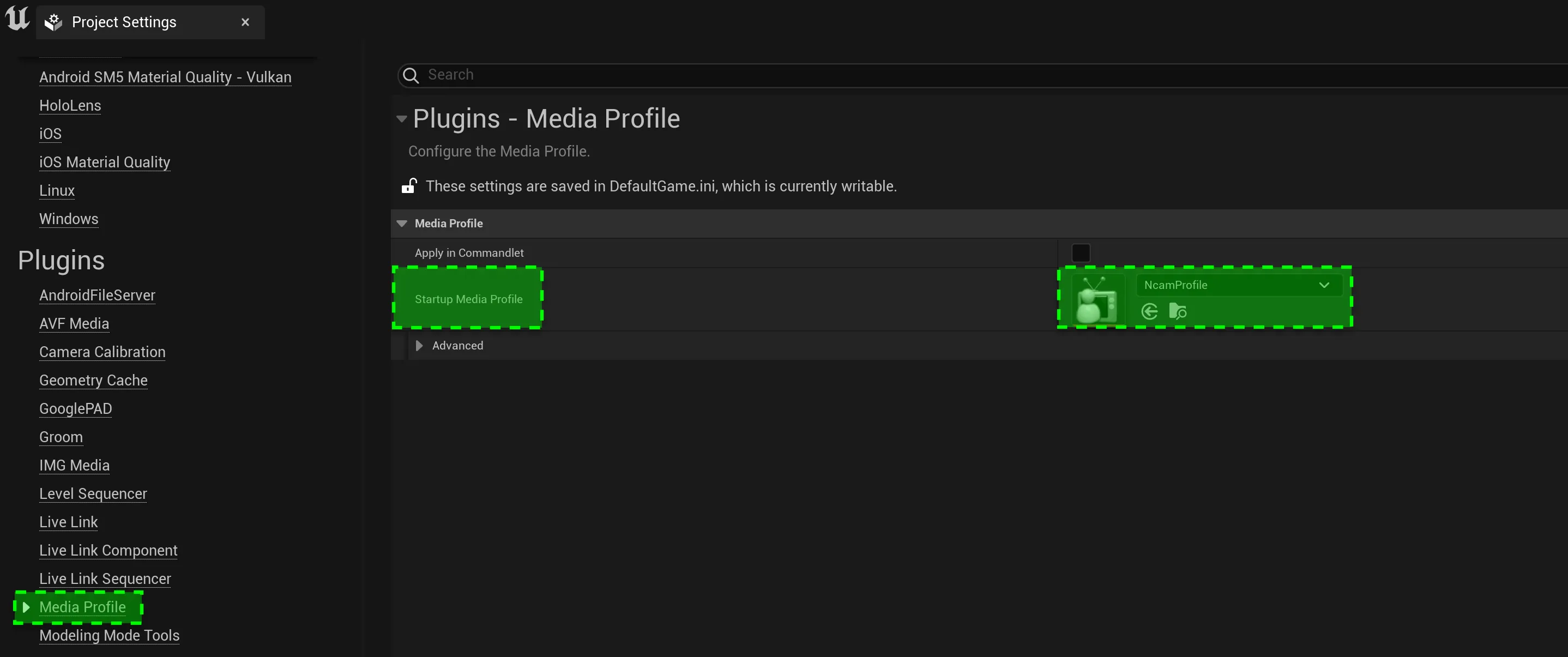Close the Project Settings tab

(x=245, y=22)
